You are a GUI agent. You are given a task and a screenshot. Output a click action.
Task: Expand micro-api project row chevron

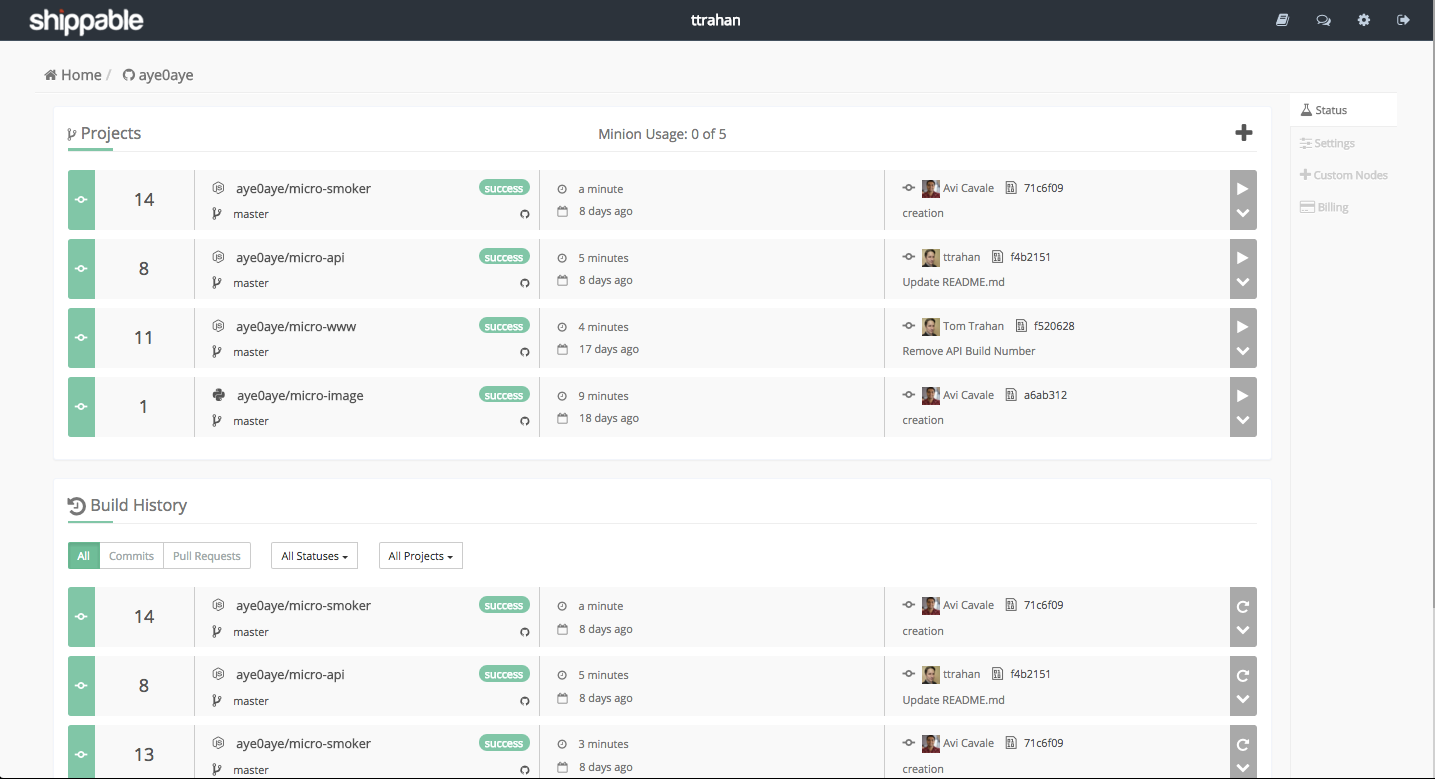tap(1243, 283)
